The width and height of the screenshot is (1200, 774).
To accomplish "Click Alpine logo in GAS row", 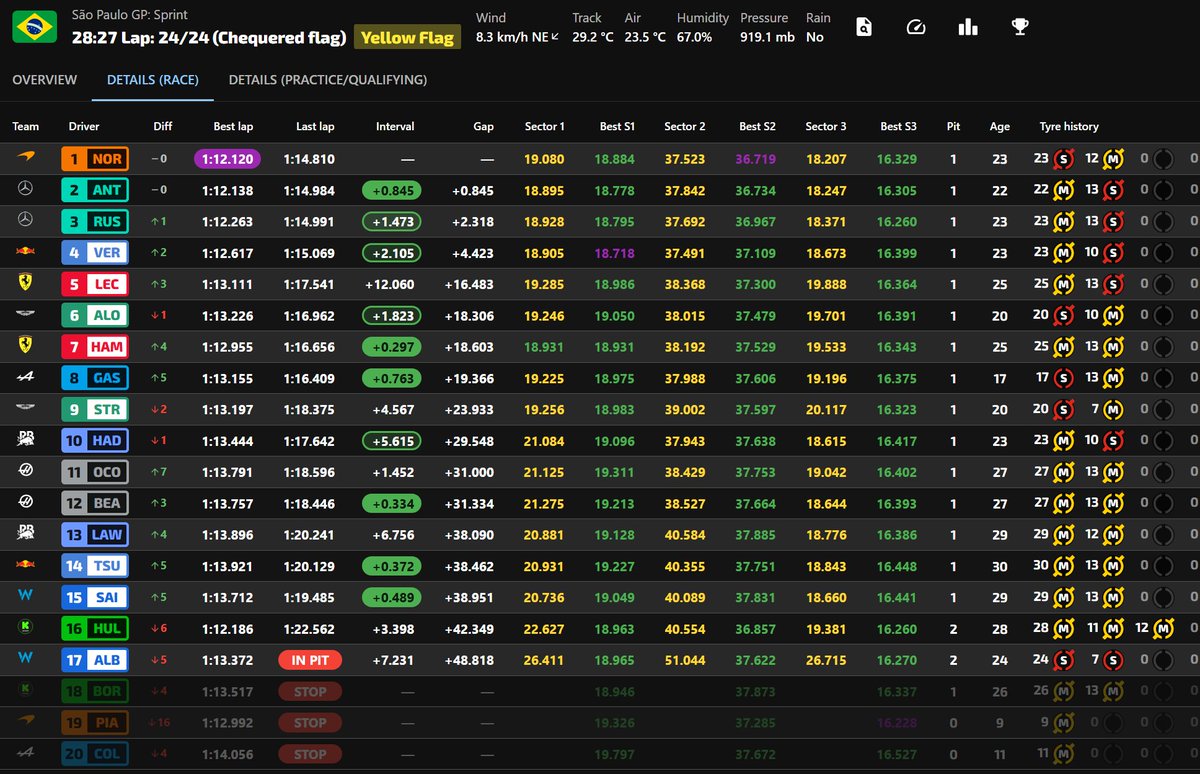I will [x=26, y=377].
